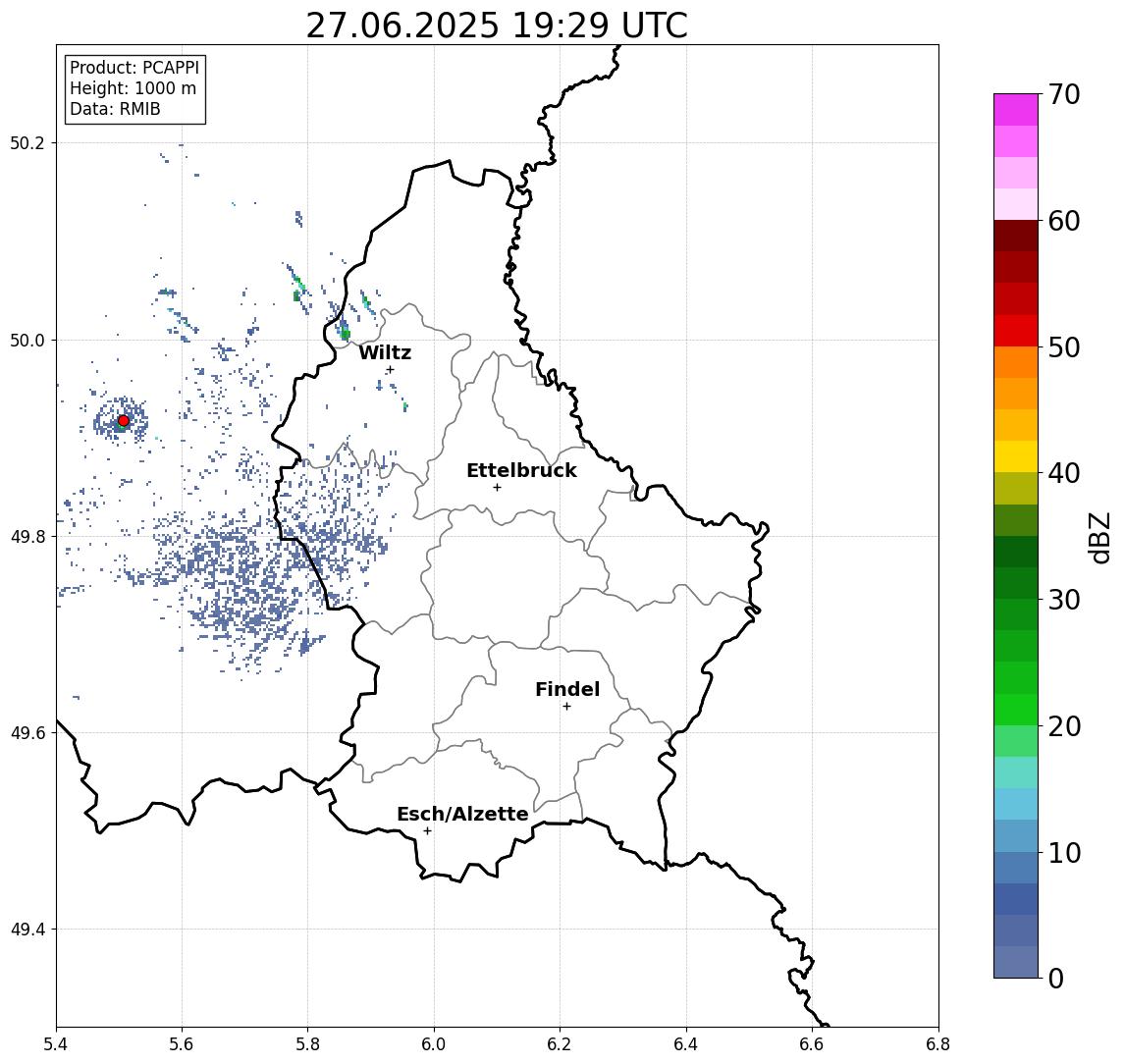
Task: Click the latitude axis label 50.0
Action: coord(27,340)
